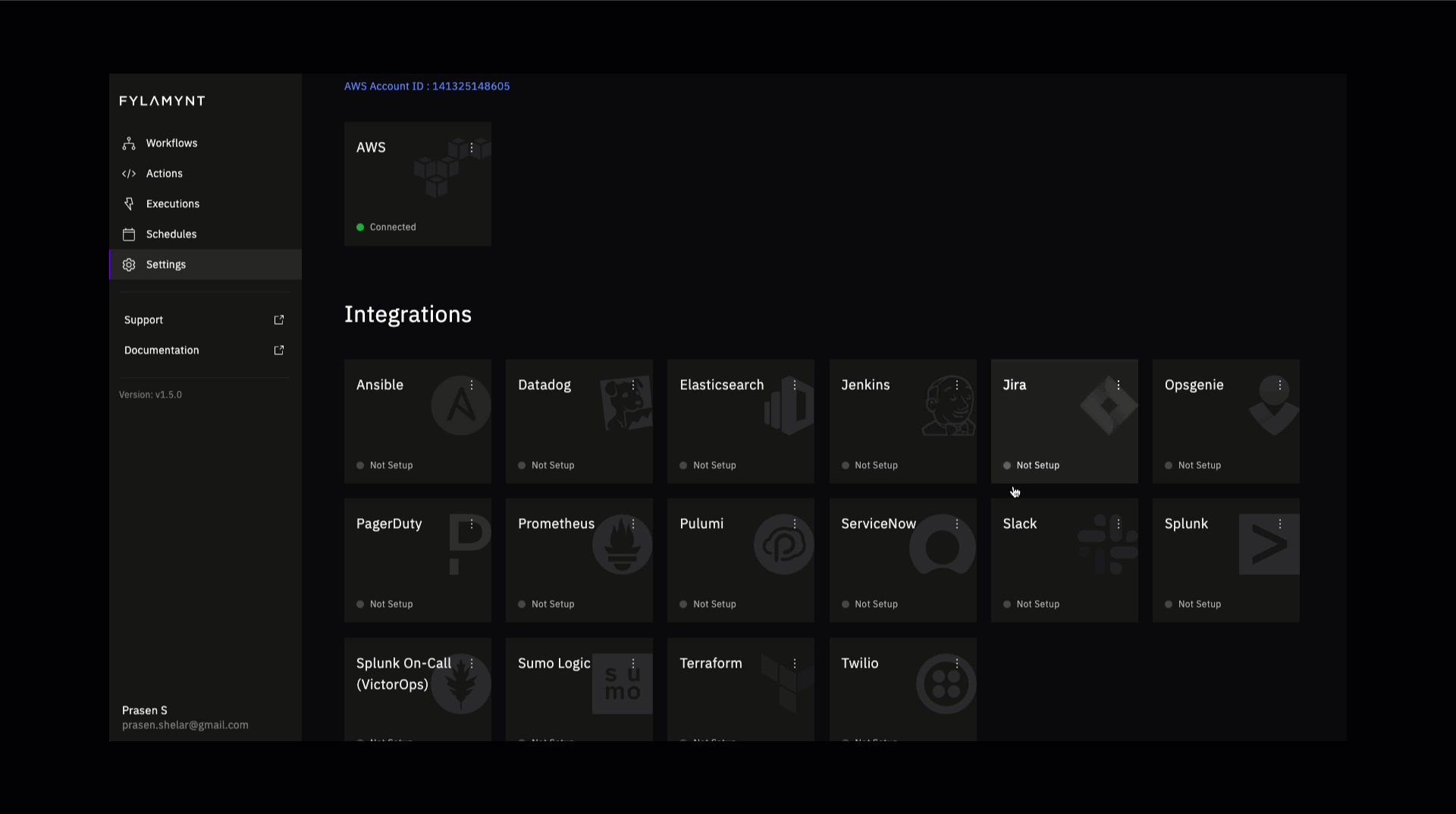Viewport: 1456px width, 814px height.
Task: Select the Settings menu item
Action: pos(206,265)
